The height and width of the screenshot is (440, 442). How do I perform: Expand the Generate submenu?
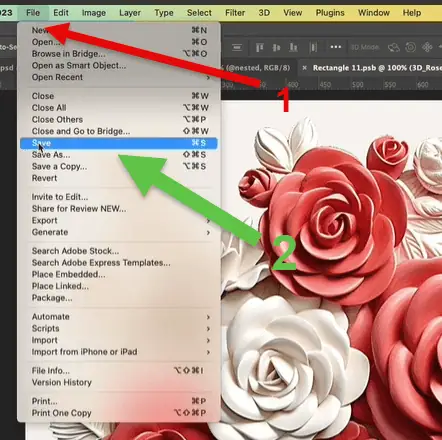119,232
